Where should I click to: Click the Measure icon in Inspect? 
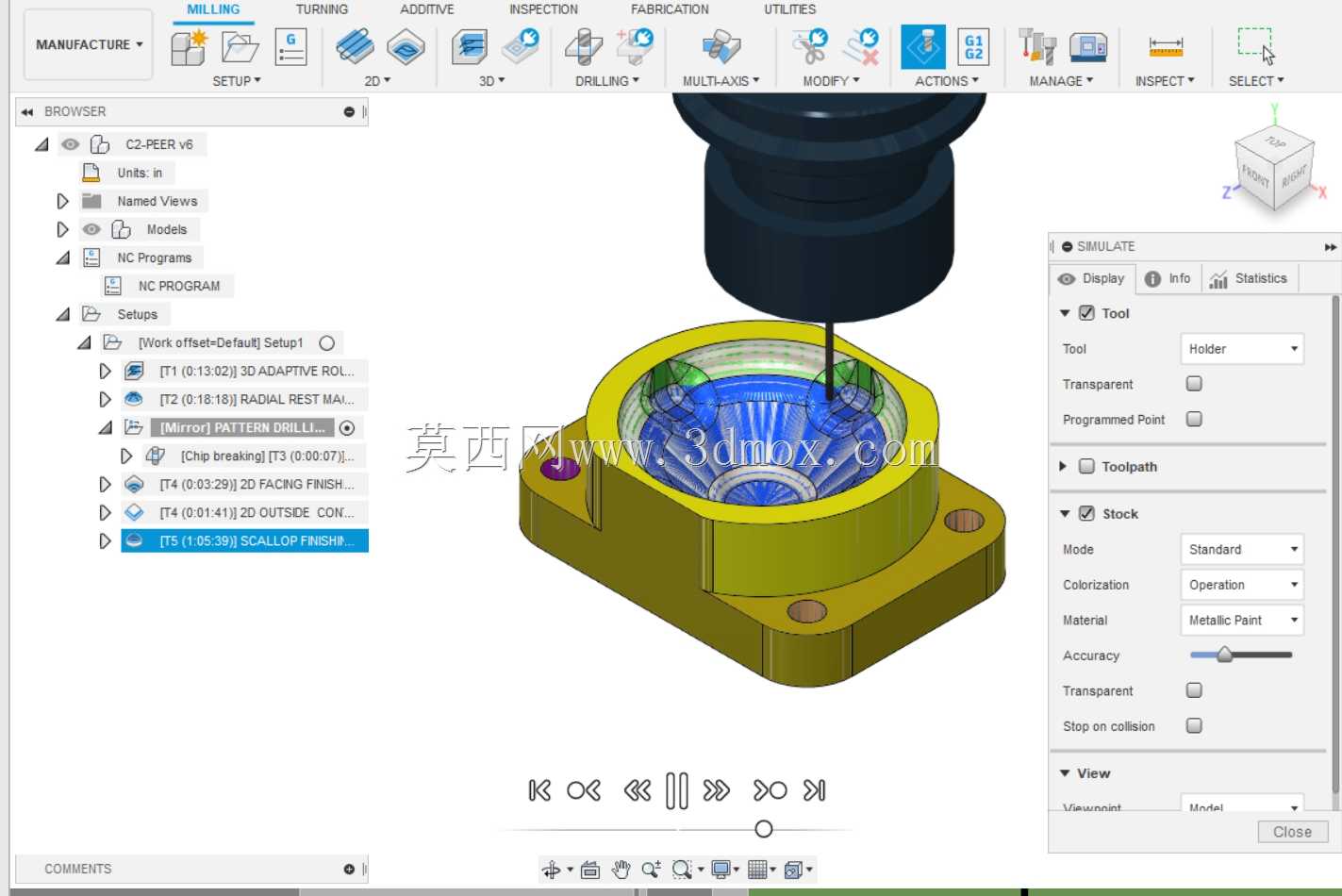(x=1166, y=46)
